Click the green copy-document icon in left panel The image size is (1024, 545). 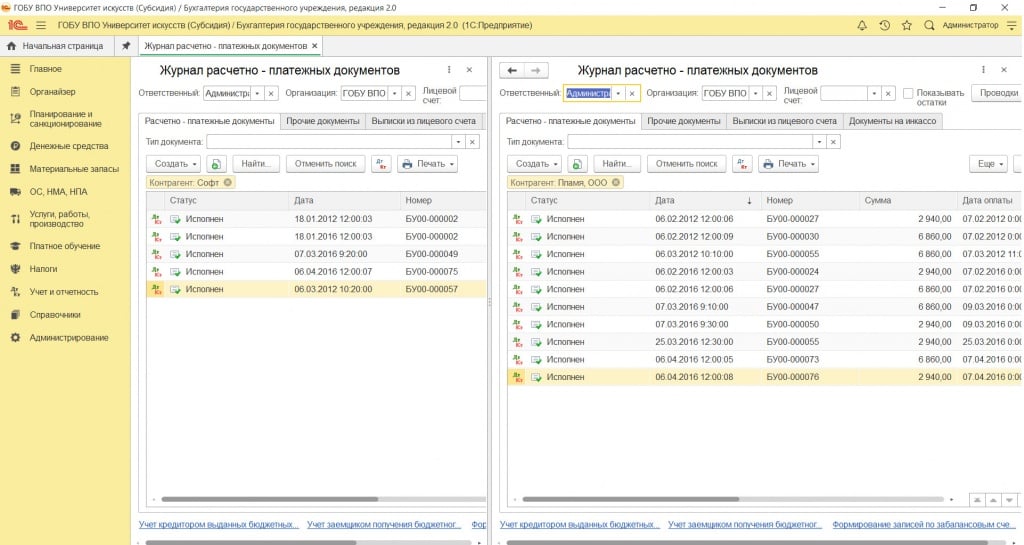click(216, 164)
